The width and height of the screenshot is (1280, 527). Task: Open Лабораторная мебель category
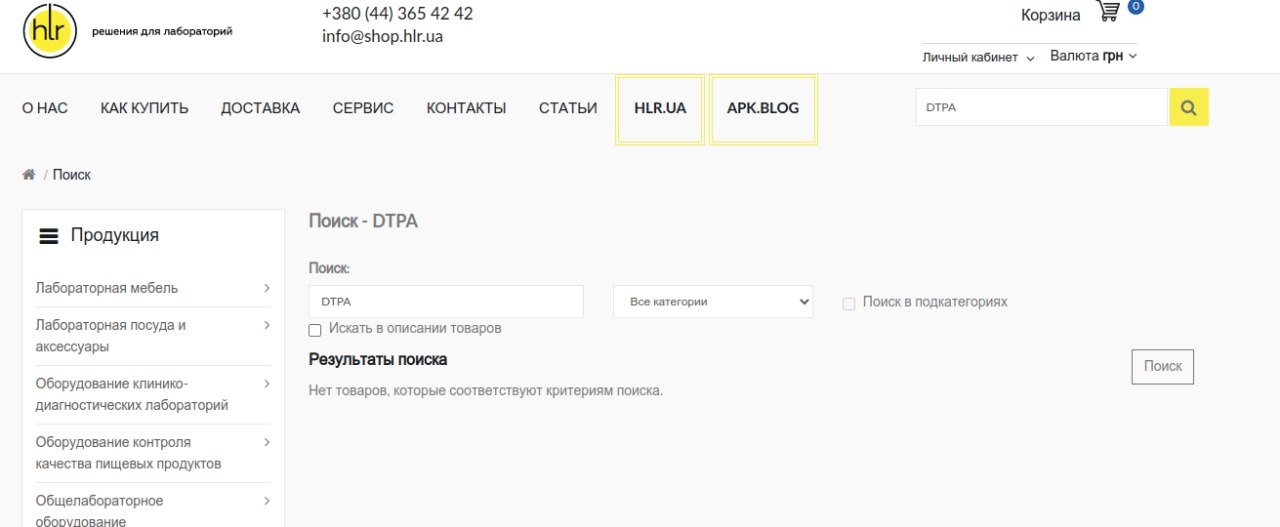point(107,288)
